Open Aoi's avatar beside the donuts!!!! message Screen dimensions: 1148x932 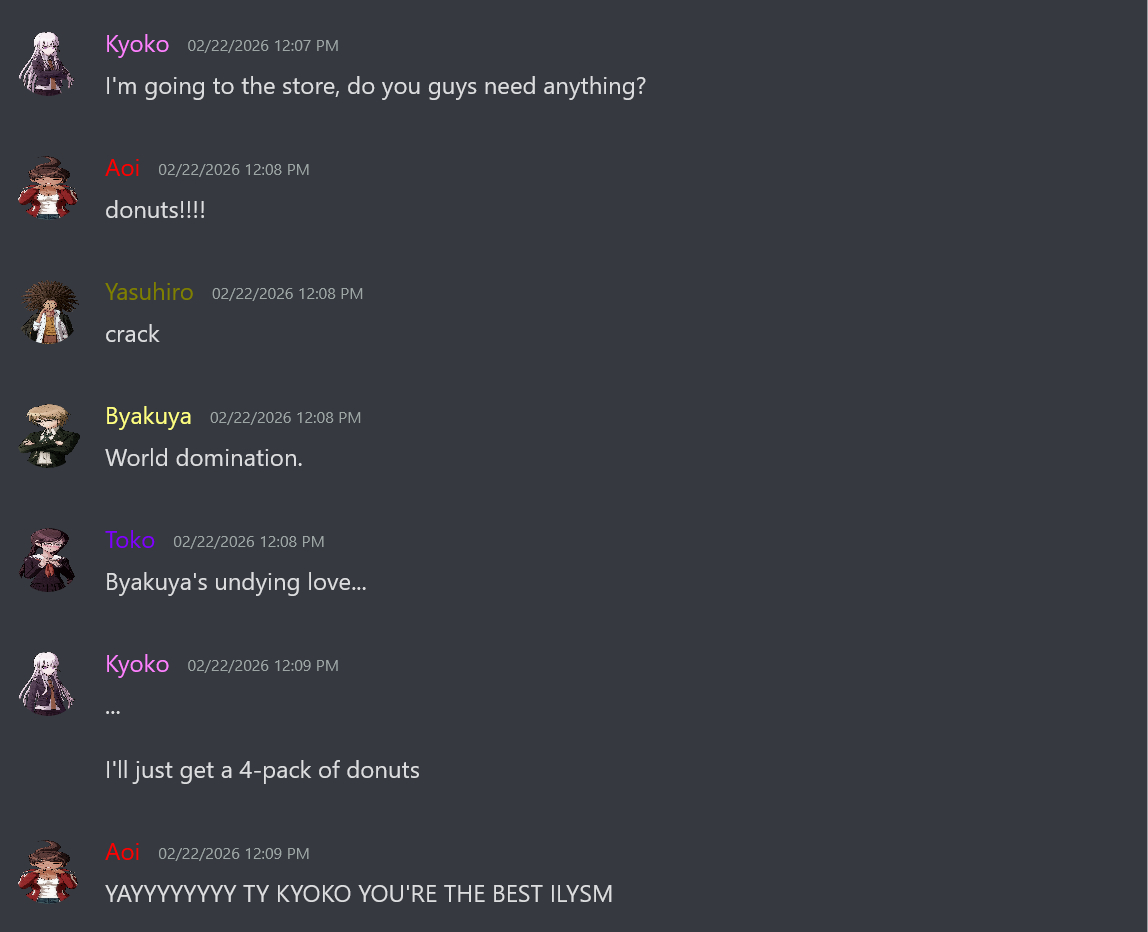(48, 187)
